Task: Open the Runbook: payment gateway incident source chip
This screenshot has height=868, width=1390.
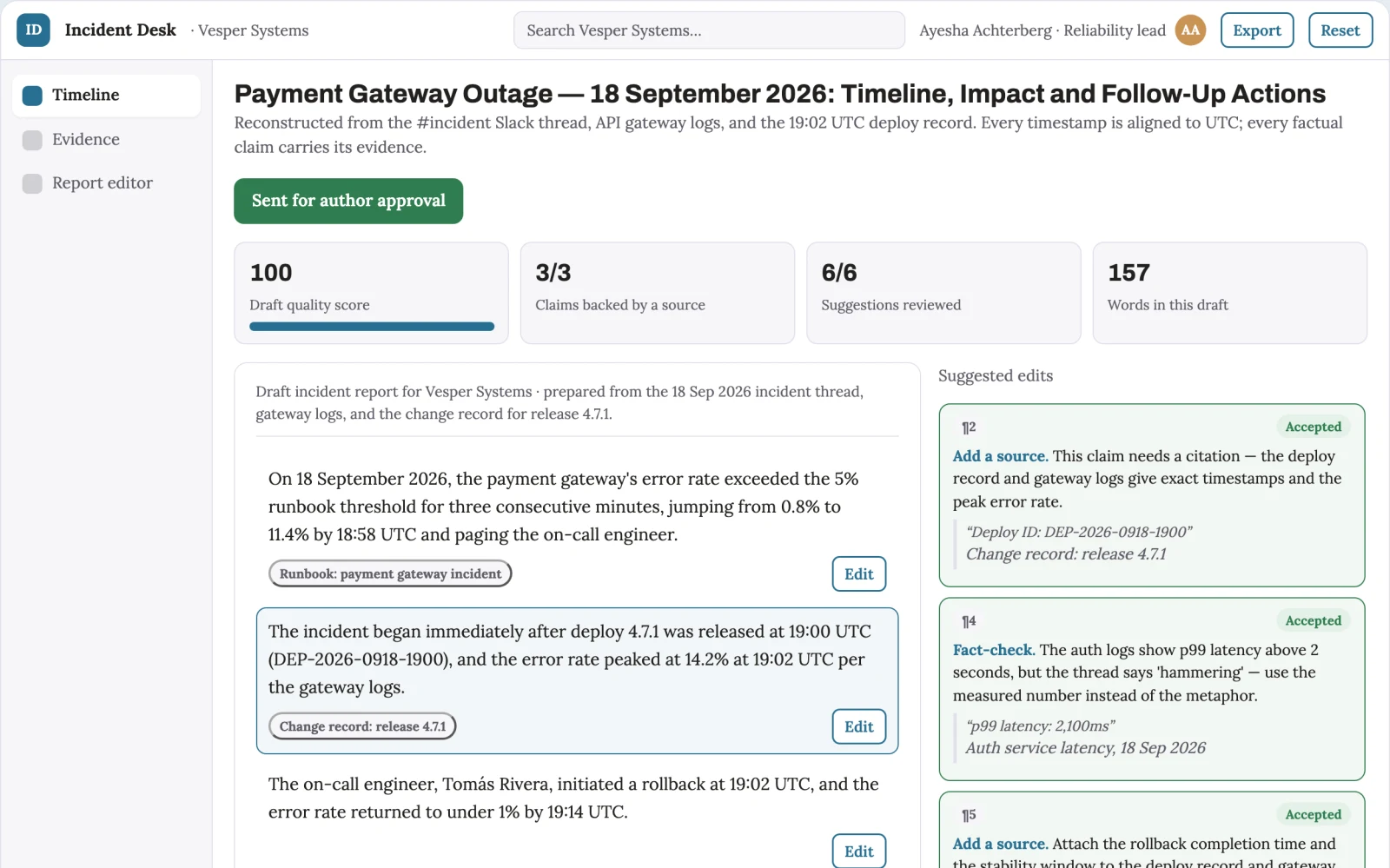Action: point(390,574)
